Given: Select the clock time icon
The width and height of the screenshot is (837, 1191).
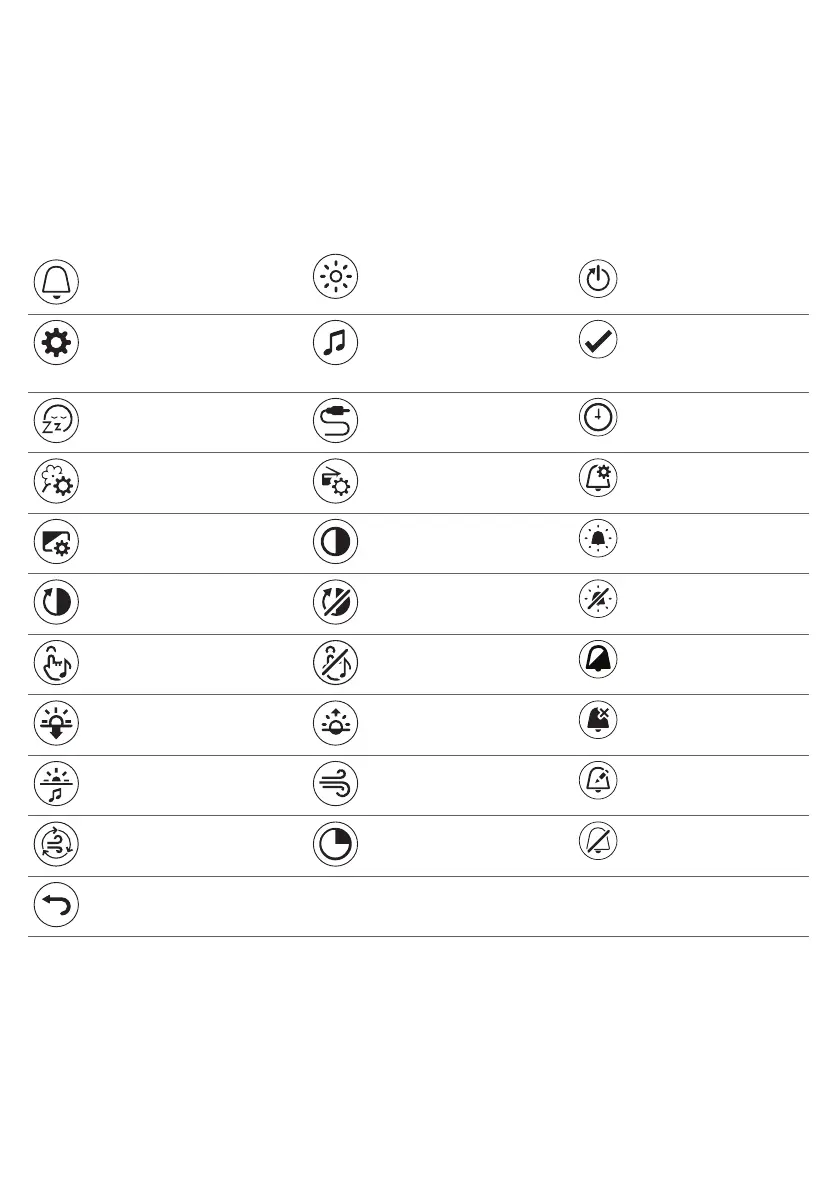Looking at the screenshot, I should point(597,421).
